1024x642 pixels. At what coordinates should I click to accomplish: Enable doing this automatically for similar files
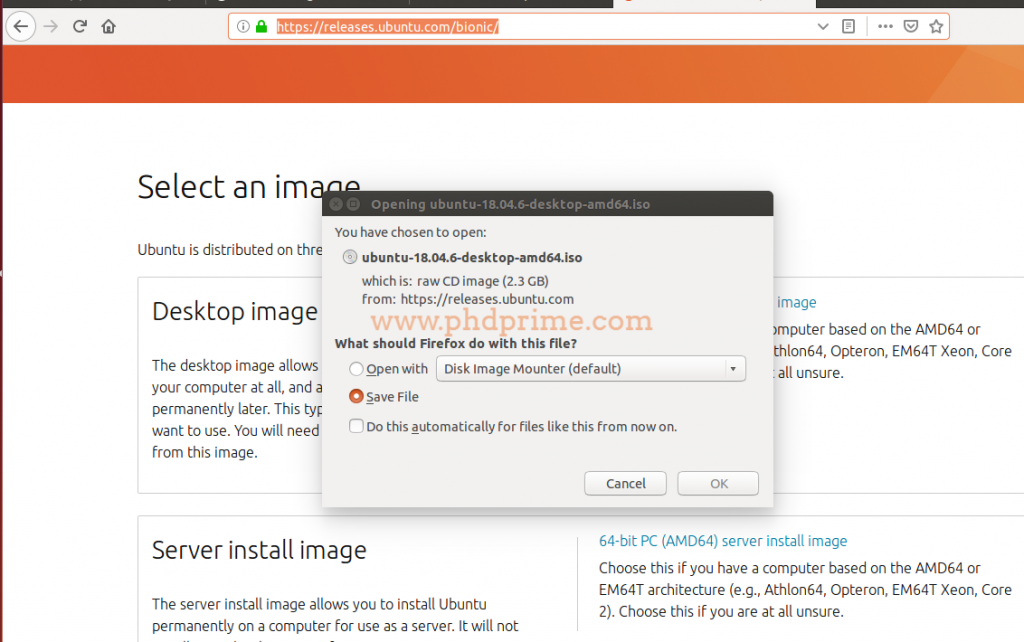coord(356,425)
